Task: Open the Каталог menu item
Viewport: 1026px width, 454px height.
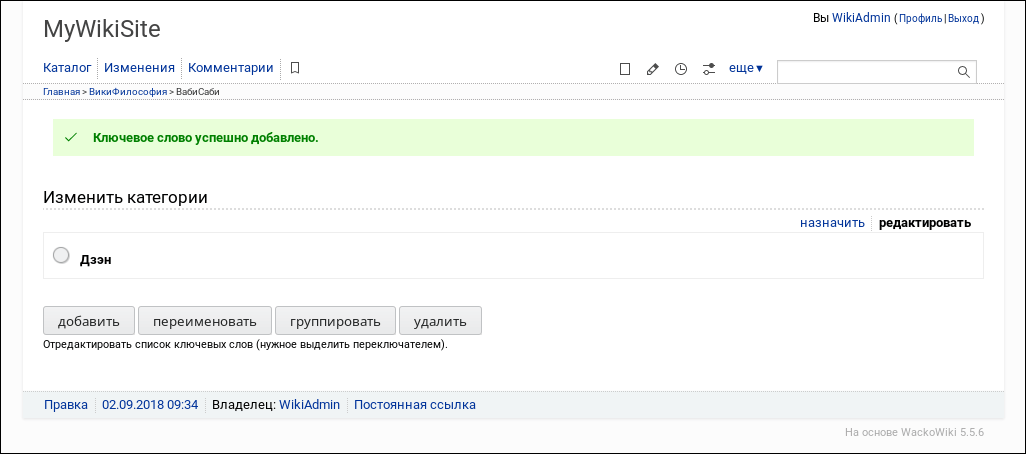Action: [67, 68]
